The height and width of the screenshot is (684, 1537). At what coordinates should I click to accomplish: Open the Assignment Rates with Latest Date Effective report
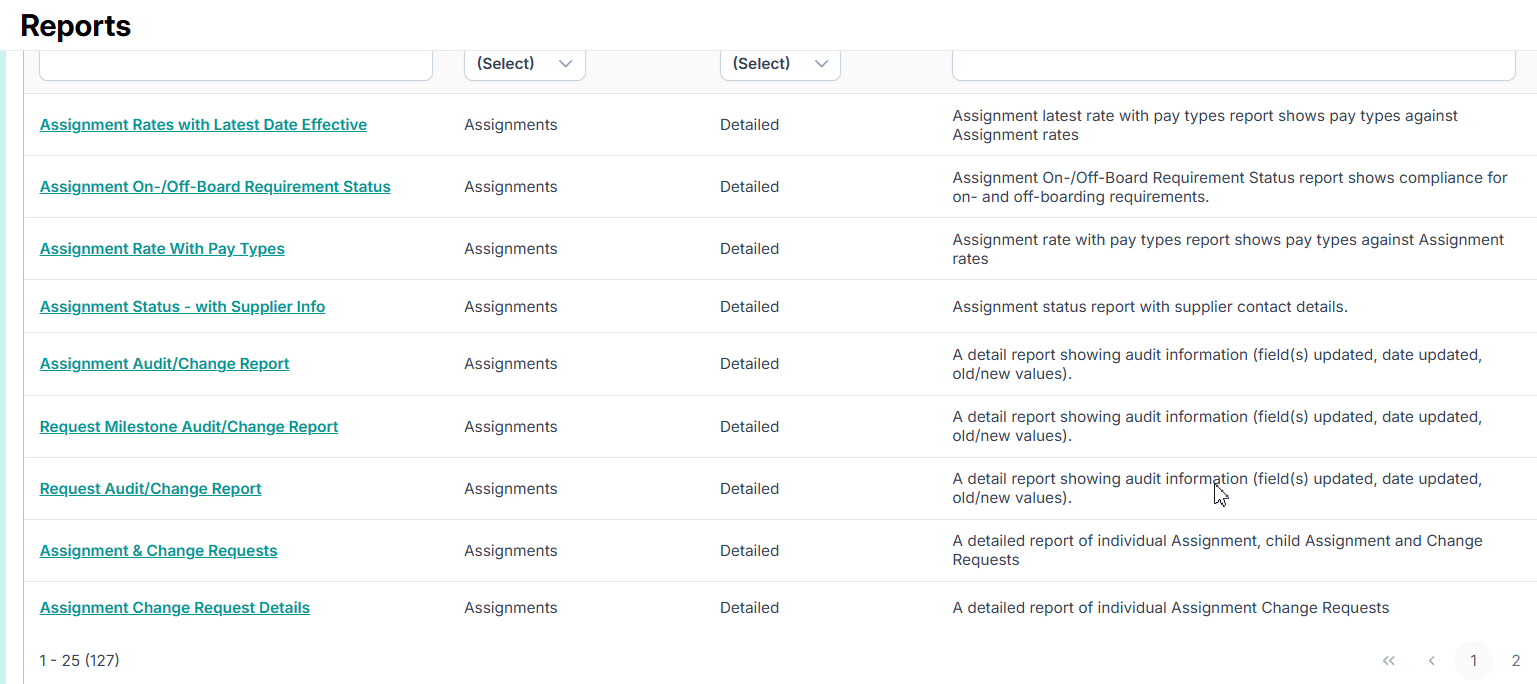[203, 124]
